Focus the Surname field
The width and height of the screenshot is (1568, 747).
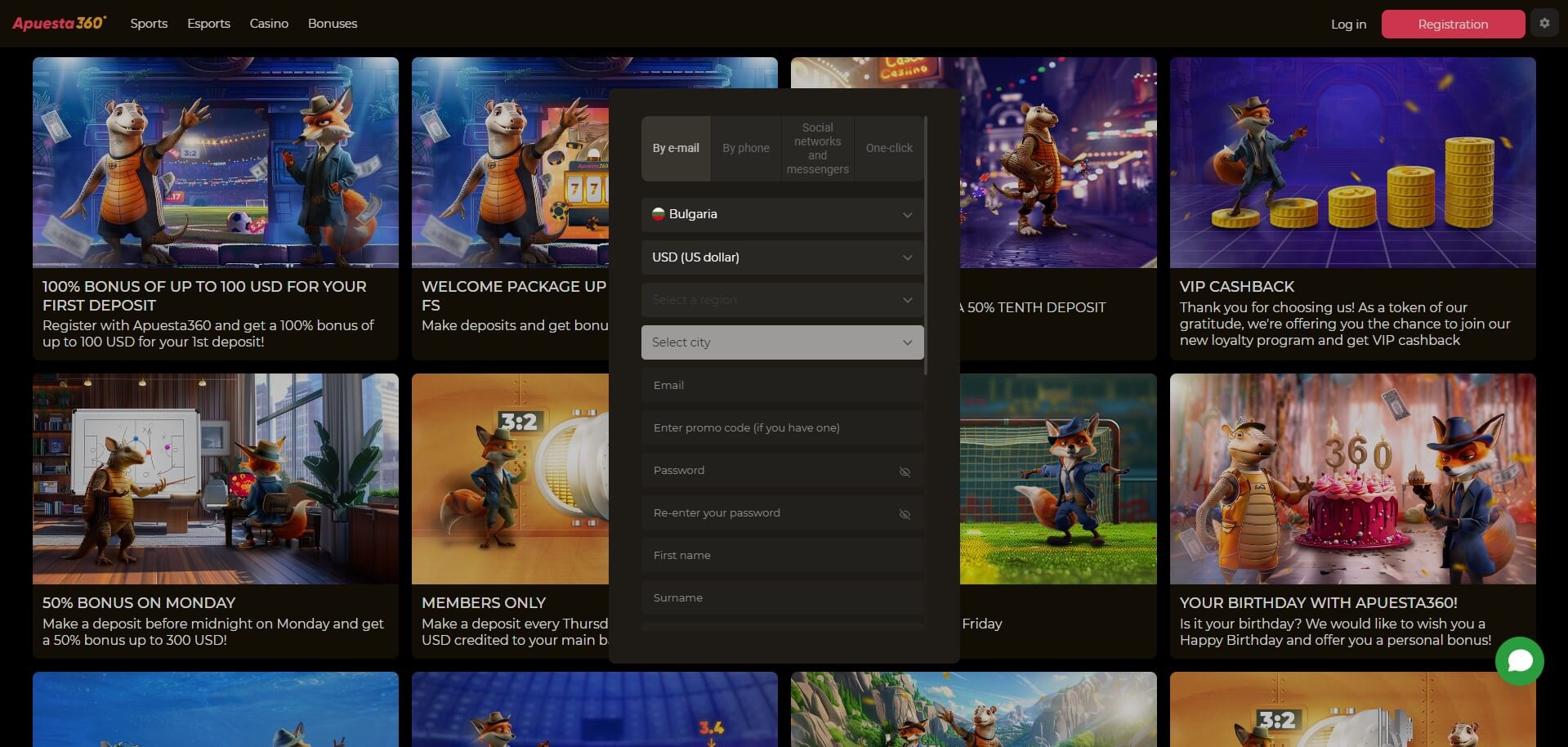tap(783, 597)
